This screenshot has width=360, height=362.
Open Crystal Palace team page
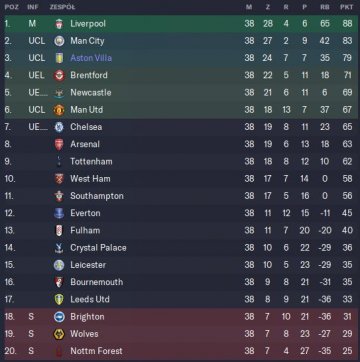pyautogui.click(x=98, y=248)
